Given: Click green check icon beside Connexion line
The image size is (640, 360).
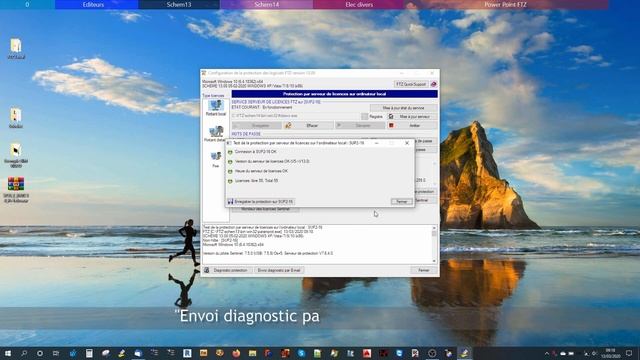Looking at the screenshot, I should [230, 152].
